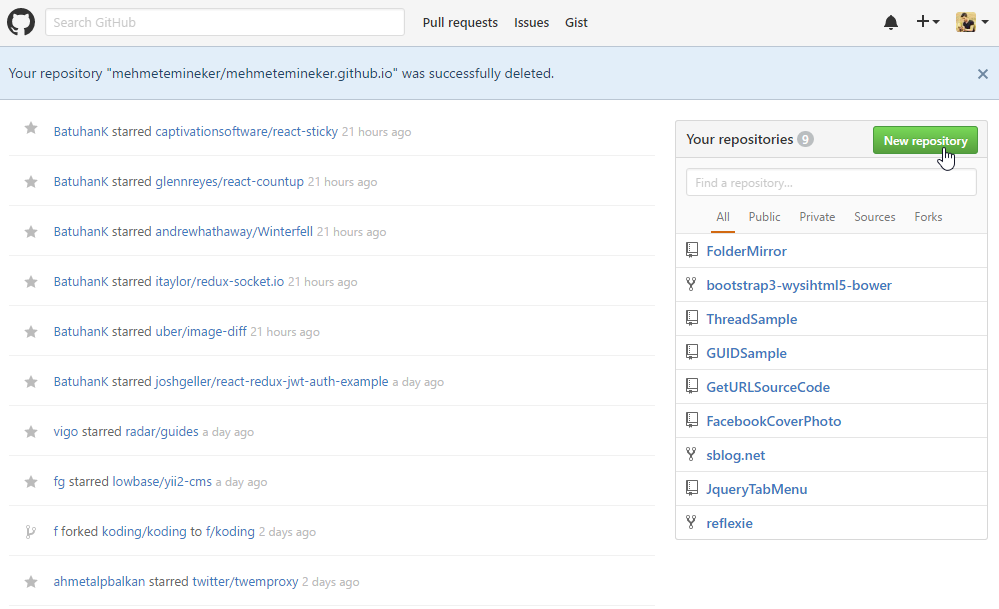The width and height of the screenshot is (999, 609).
Task: Select the All repositories tab
Action: point(722,217)
